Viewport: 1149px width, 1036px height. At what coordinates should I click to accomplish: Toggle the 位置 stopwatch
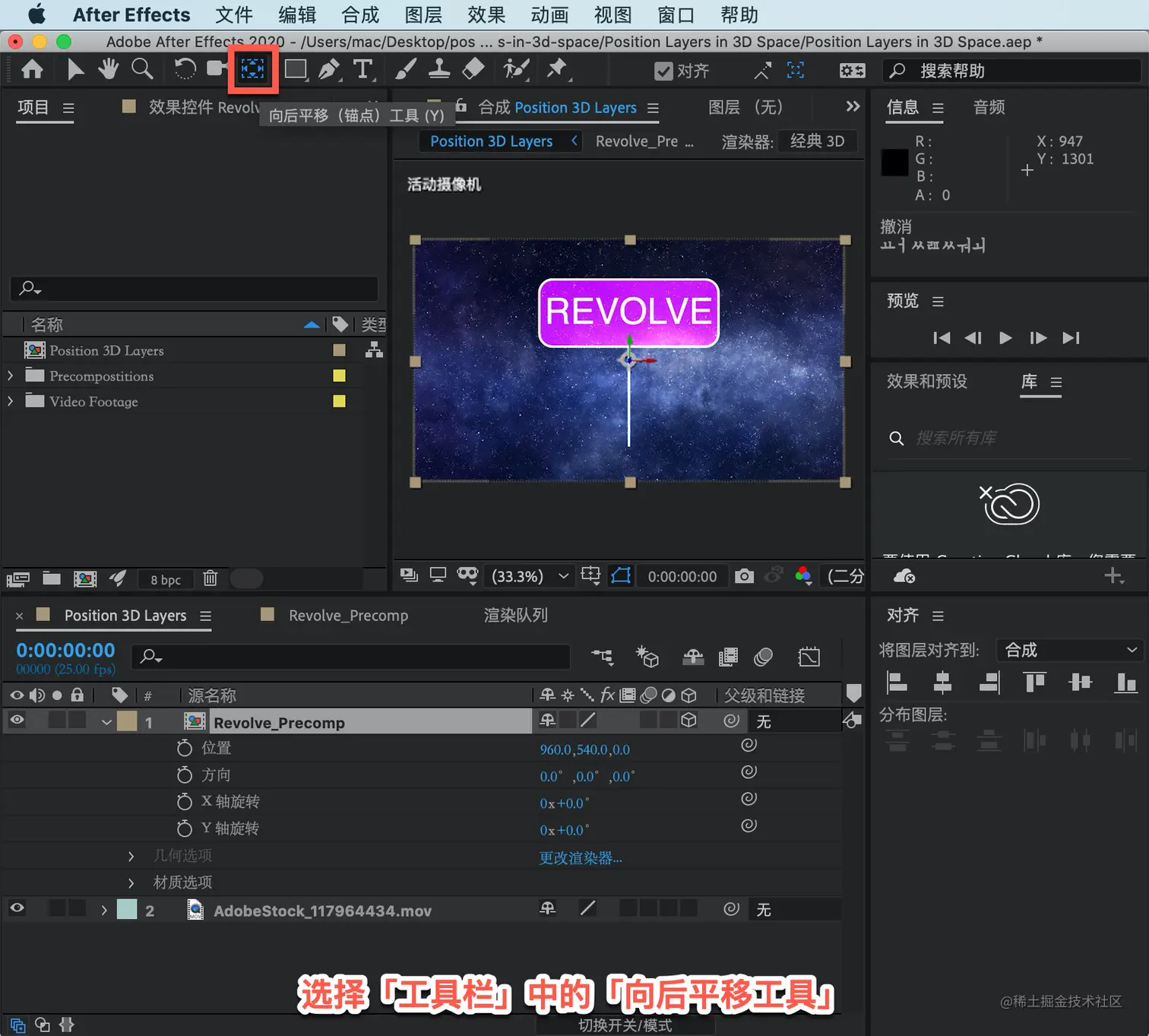[184, 748]
